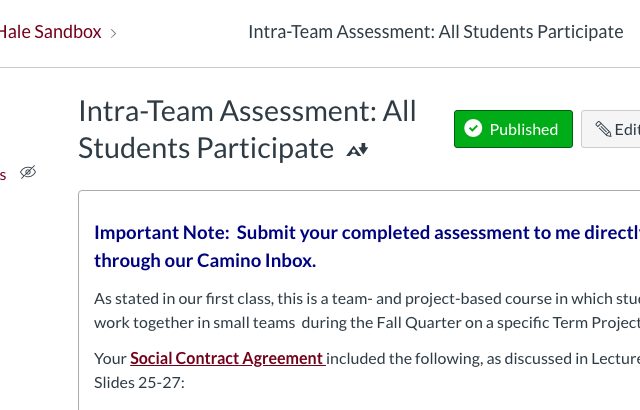Click the white checkmark circle in Published
This screenshot has height=410, width=640.
click(473, 129)
